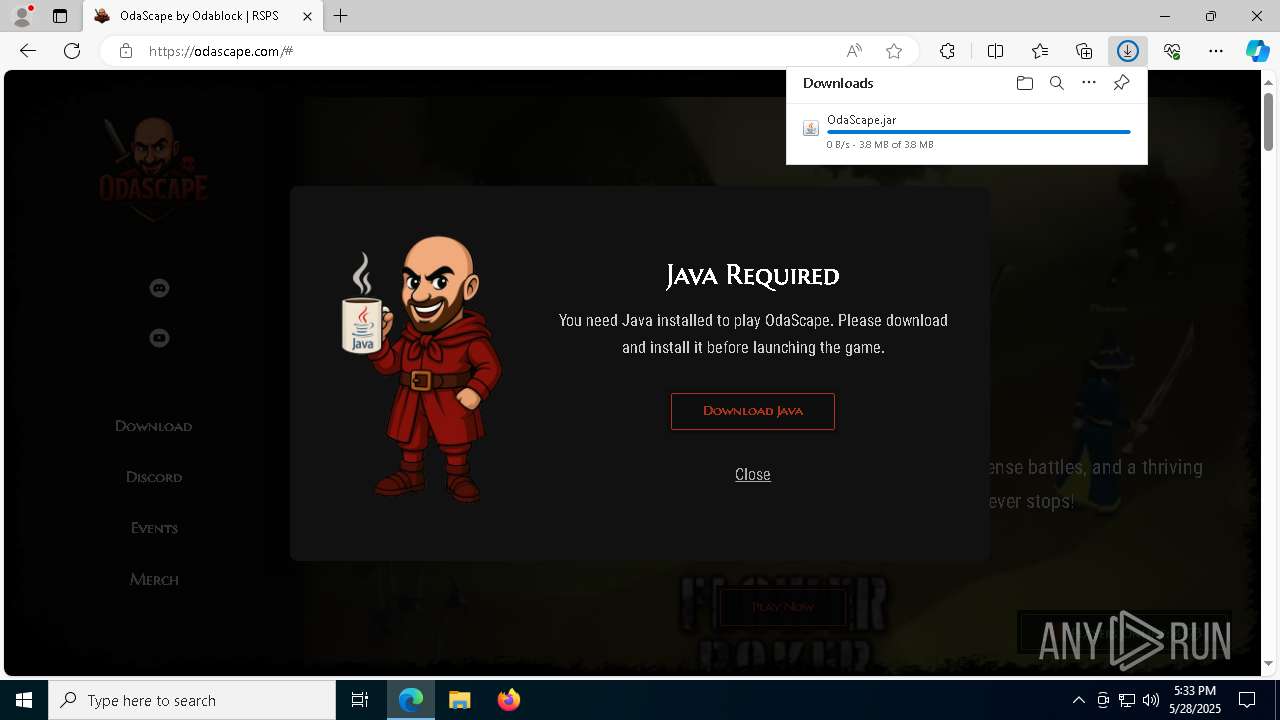
Task: Toggle Split screen view
Action: click(995, 51)
